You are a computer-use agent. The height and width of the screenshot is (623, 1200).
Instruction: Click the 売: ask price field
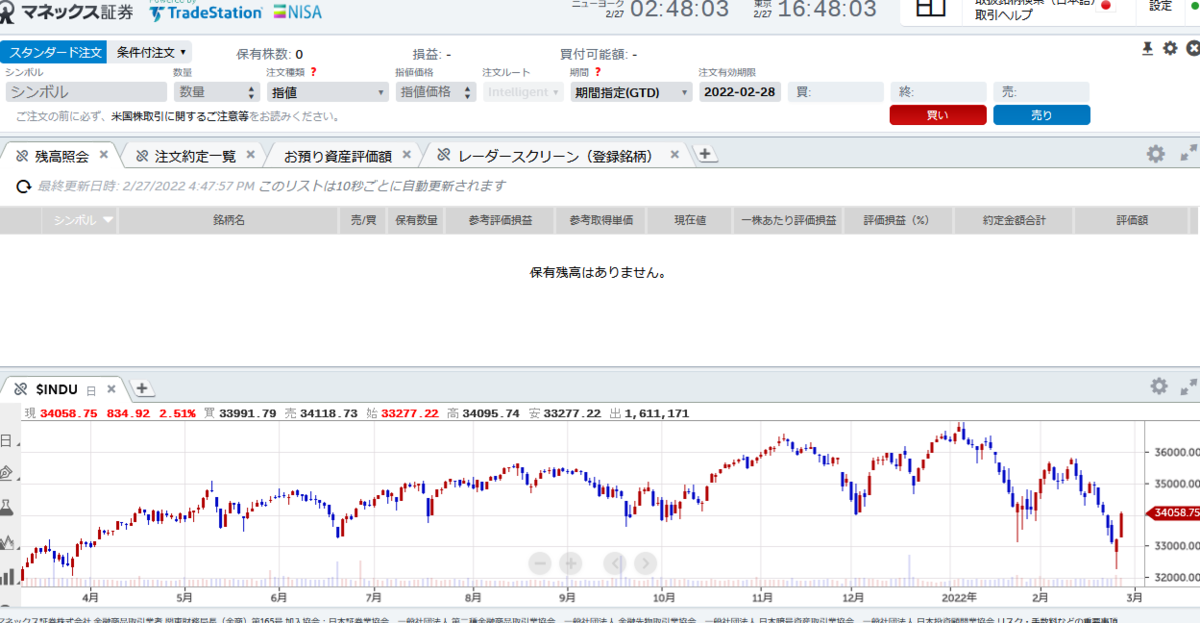pos(1042,92)
